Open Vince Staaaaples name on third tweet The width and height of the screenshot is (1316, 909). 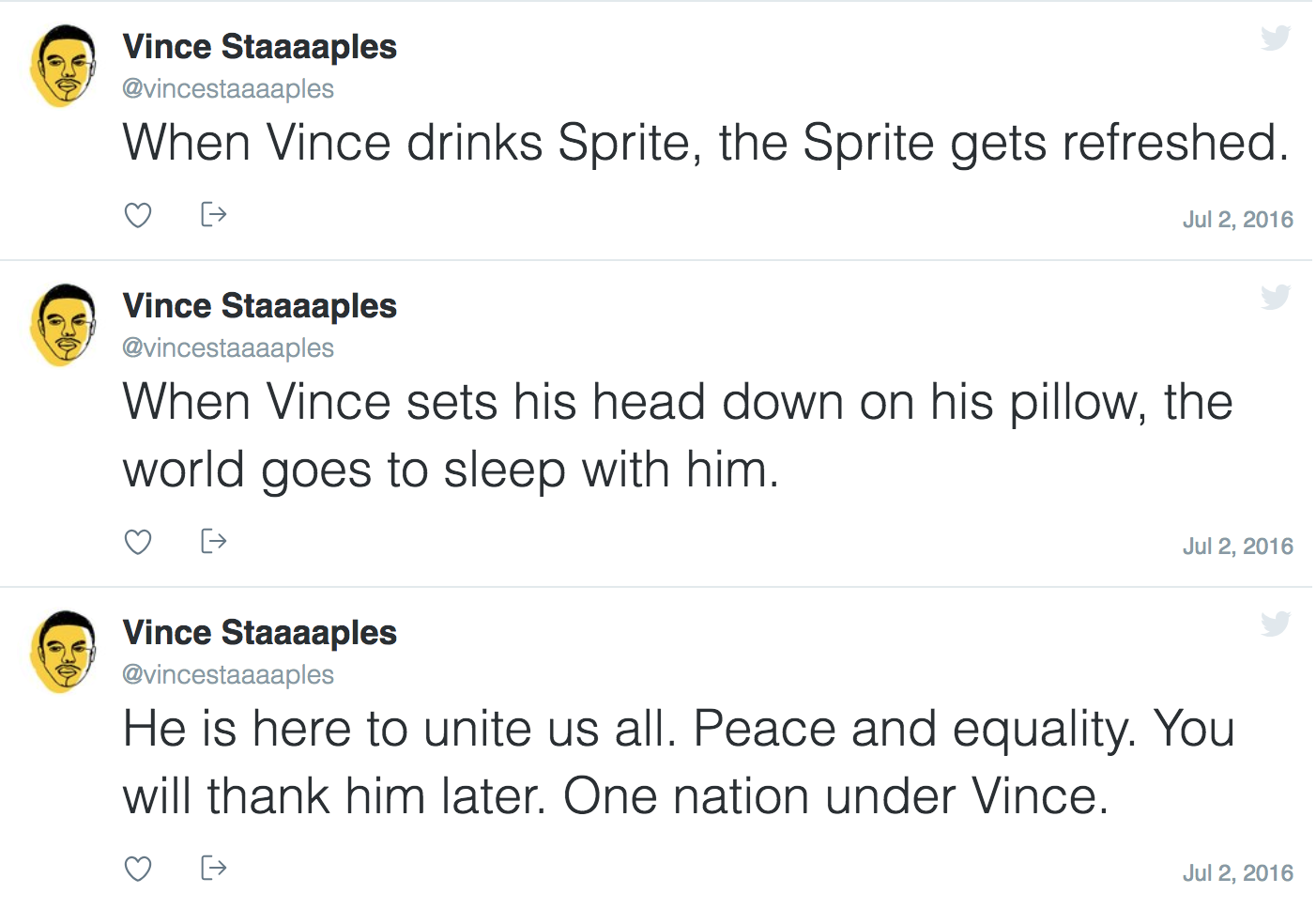(x=260, y=633)
